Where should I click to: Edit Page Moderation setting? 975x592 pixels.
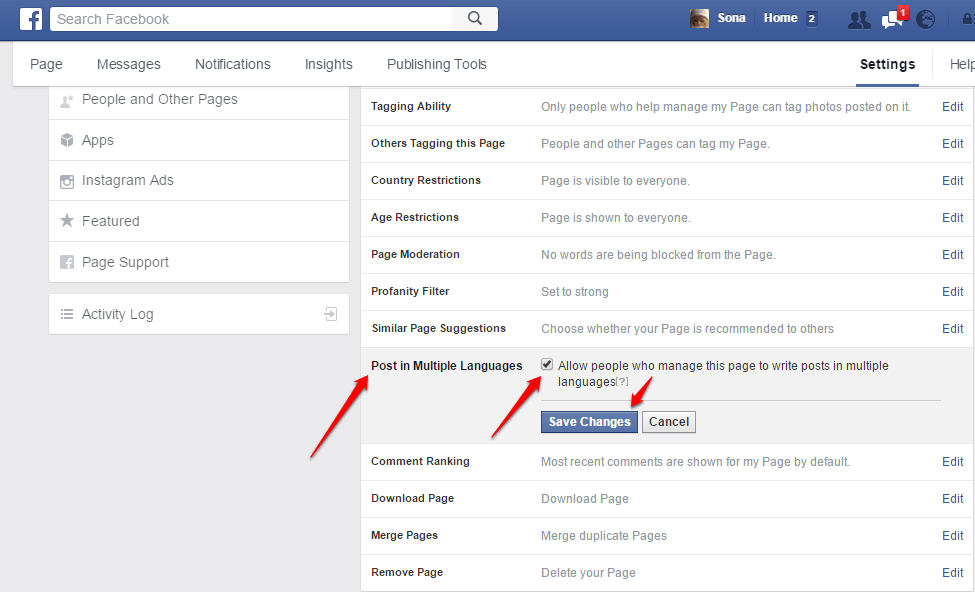(x=953, y=254)
